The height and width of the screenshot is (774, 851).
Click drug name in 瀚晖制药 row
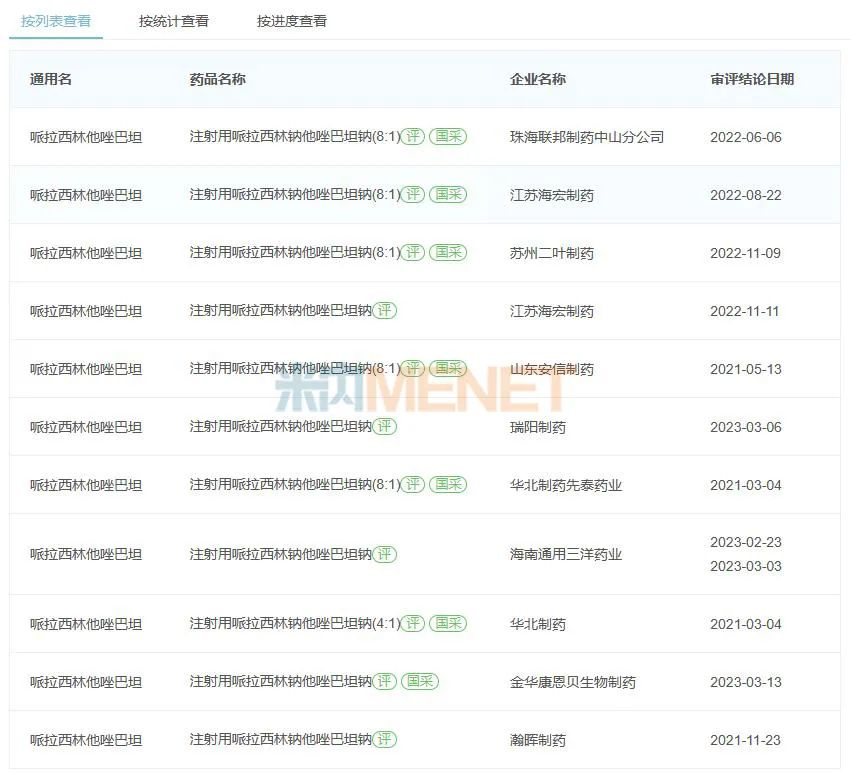click(281, 739)
